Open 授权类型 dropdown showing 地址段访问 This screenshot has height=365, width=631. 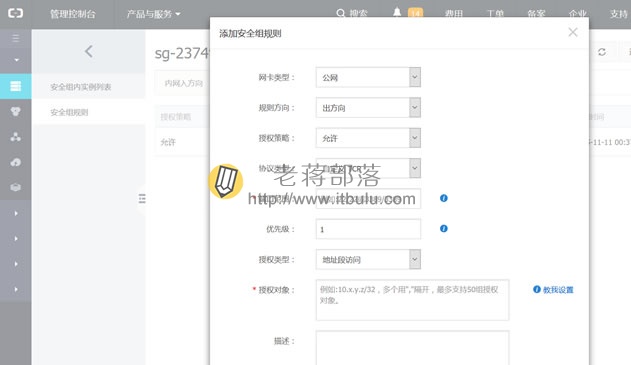point(368,259)
